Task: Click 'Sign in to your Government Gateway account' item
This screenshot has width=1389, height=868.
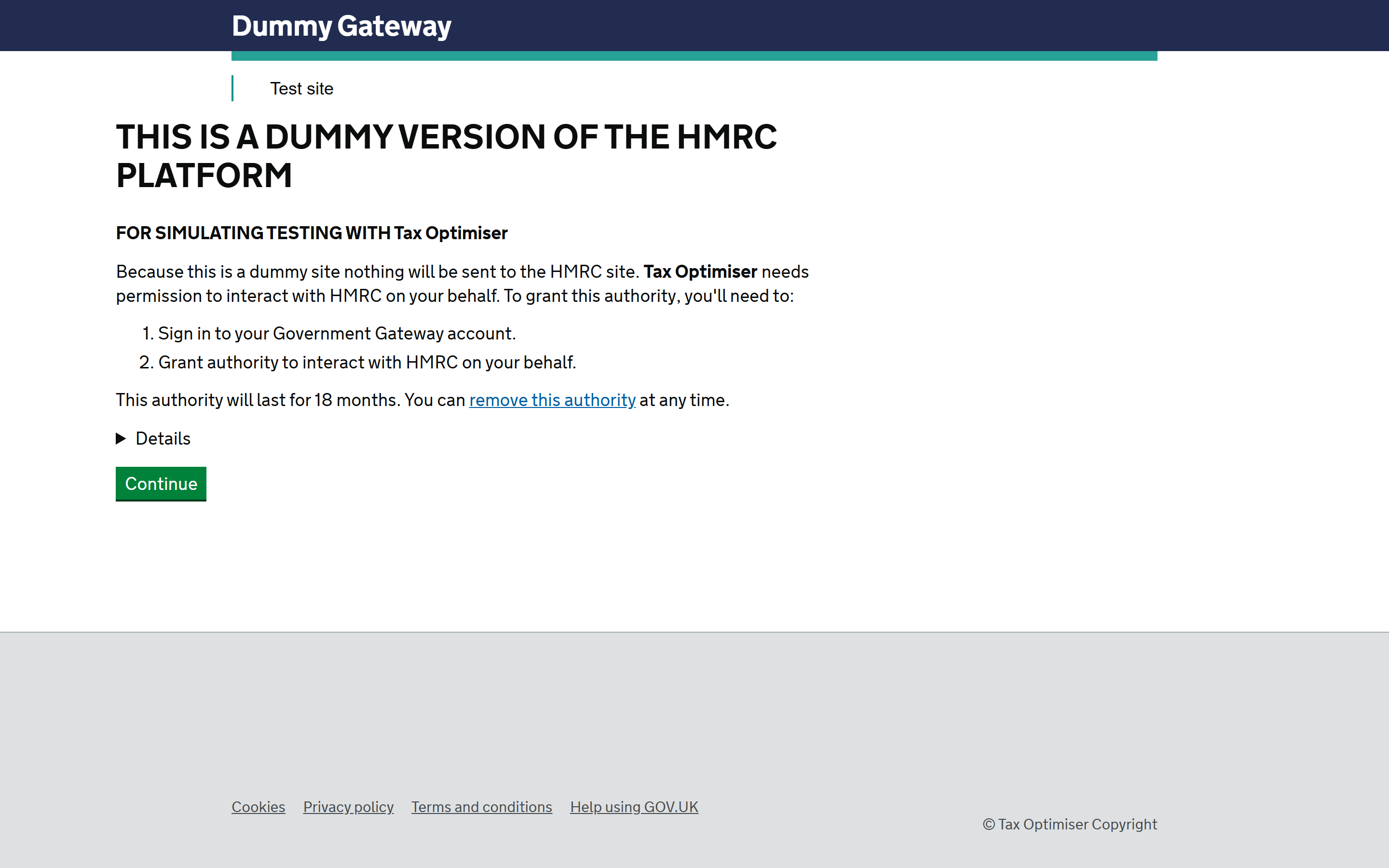Action: [337, 334]
